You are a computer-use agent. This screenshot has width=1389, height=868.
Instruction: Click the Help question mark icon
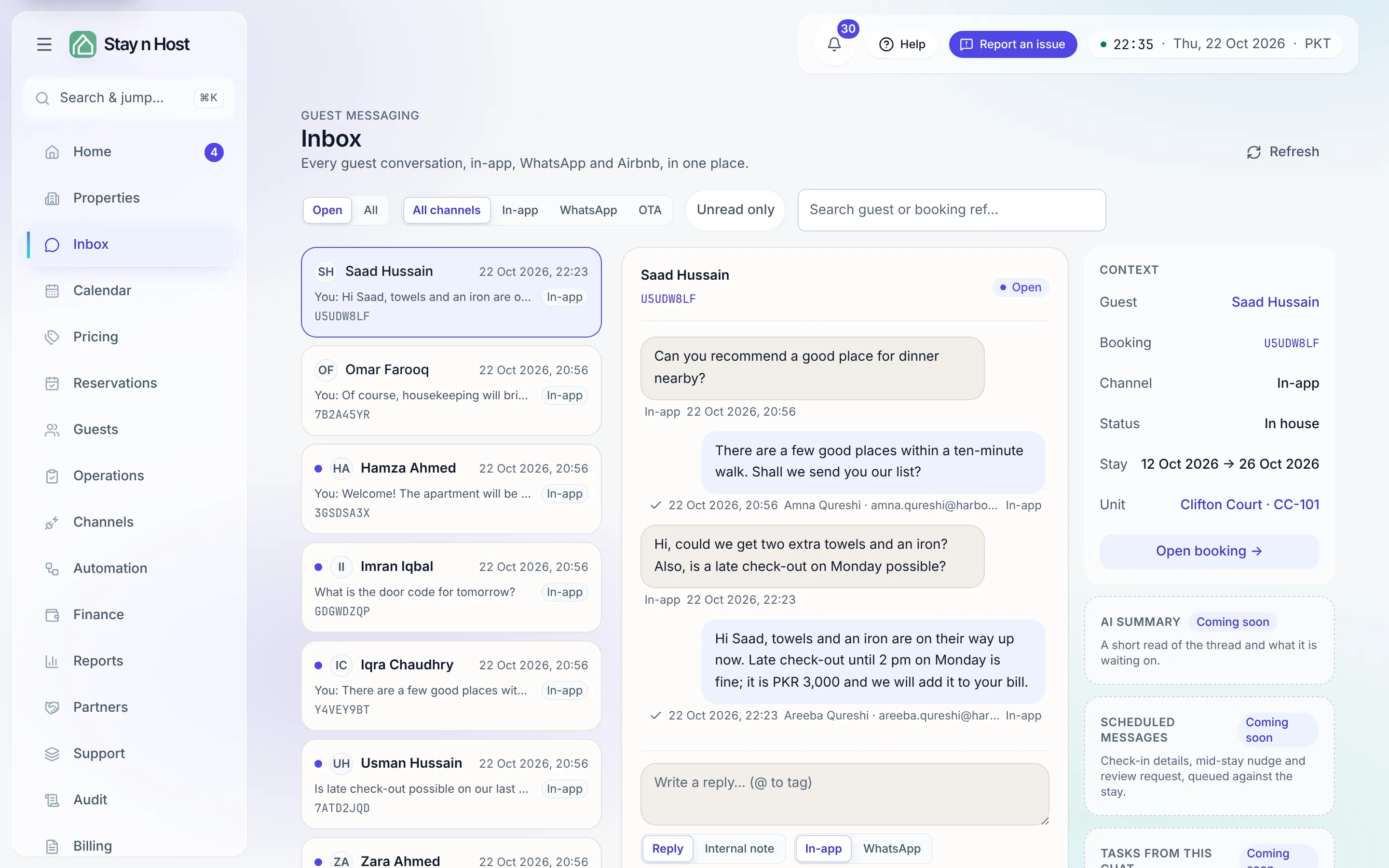point(886,44)
